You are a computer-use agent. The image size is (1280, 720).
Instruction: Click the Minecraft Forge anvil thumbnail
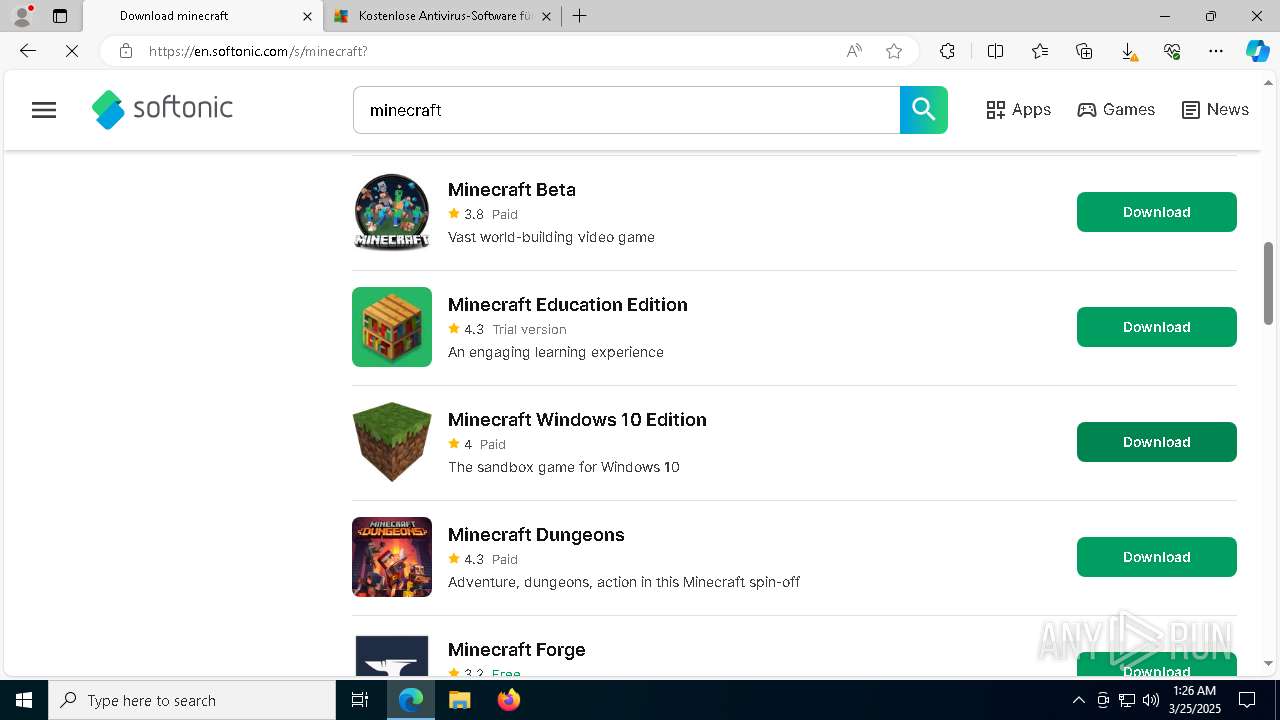click(392, 655)
